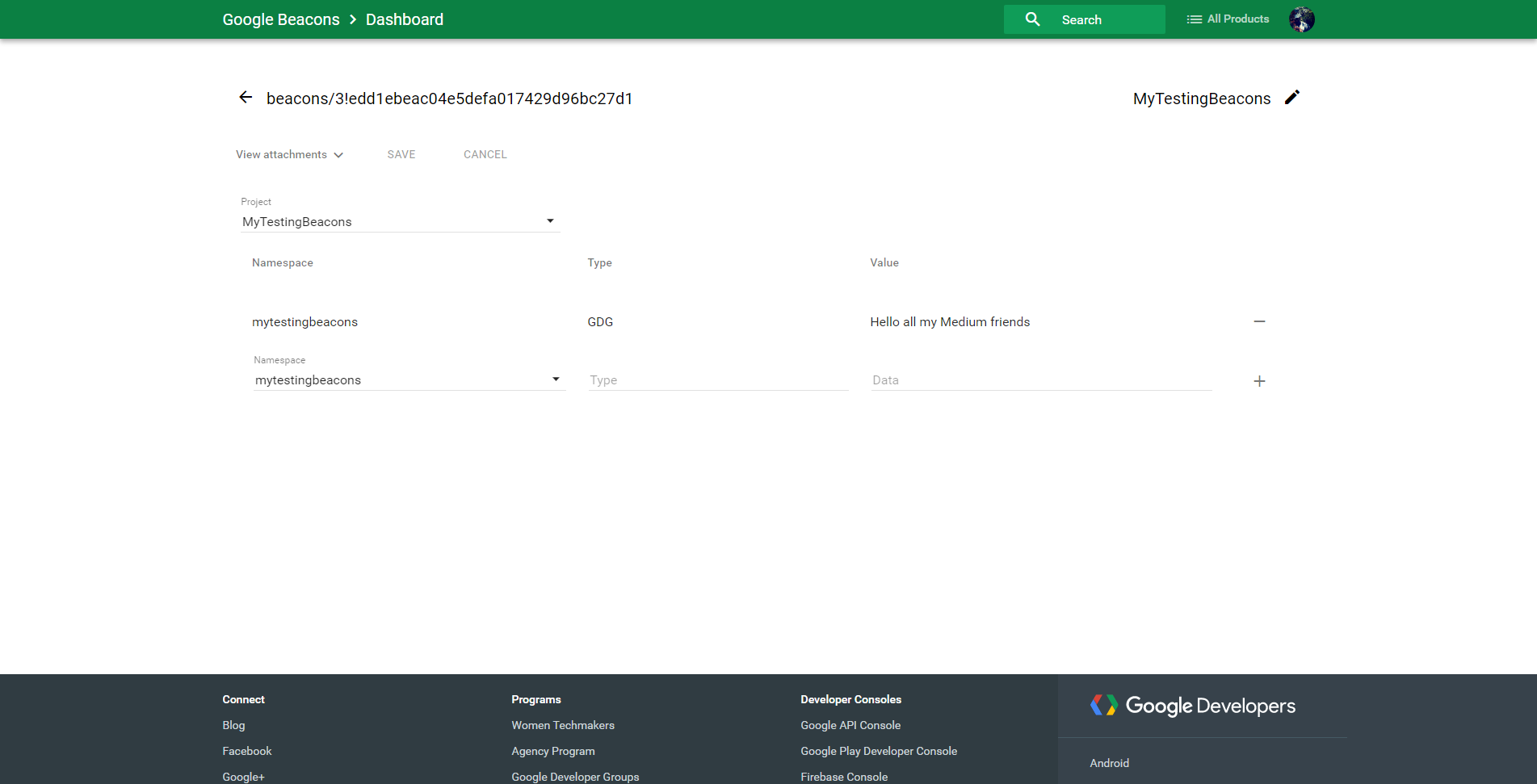
Task: Click the Programs footer heading
Action: click(x=536, y=699)
